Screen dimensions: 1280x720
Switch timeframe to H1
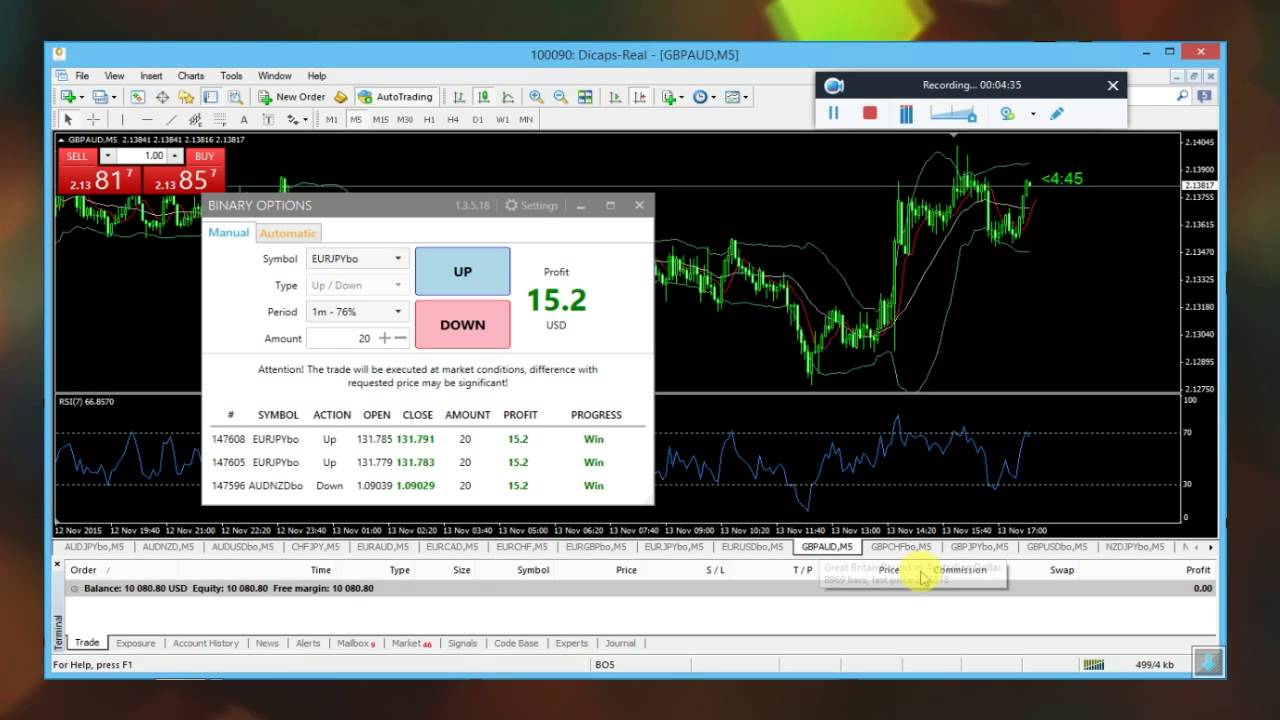[429, 119]
